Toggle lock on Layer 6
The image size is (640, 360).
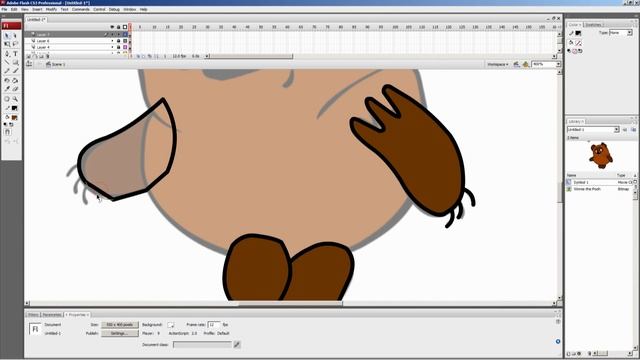(x=118, y=41)
